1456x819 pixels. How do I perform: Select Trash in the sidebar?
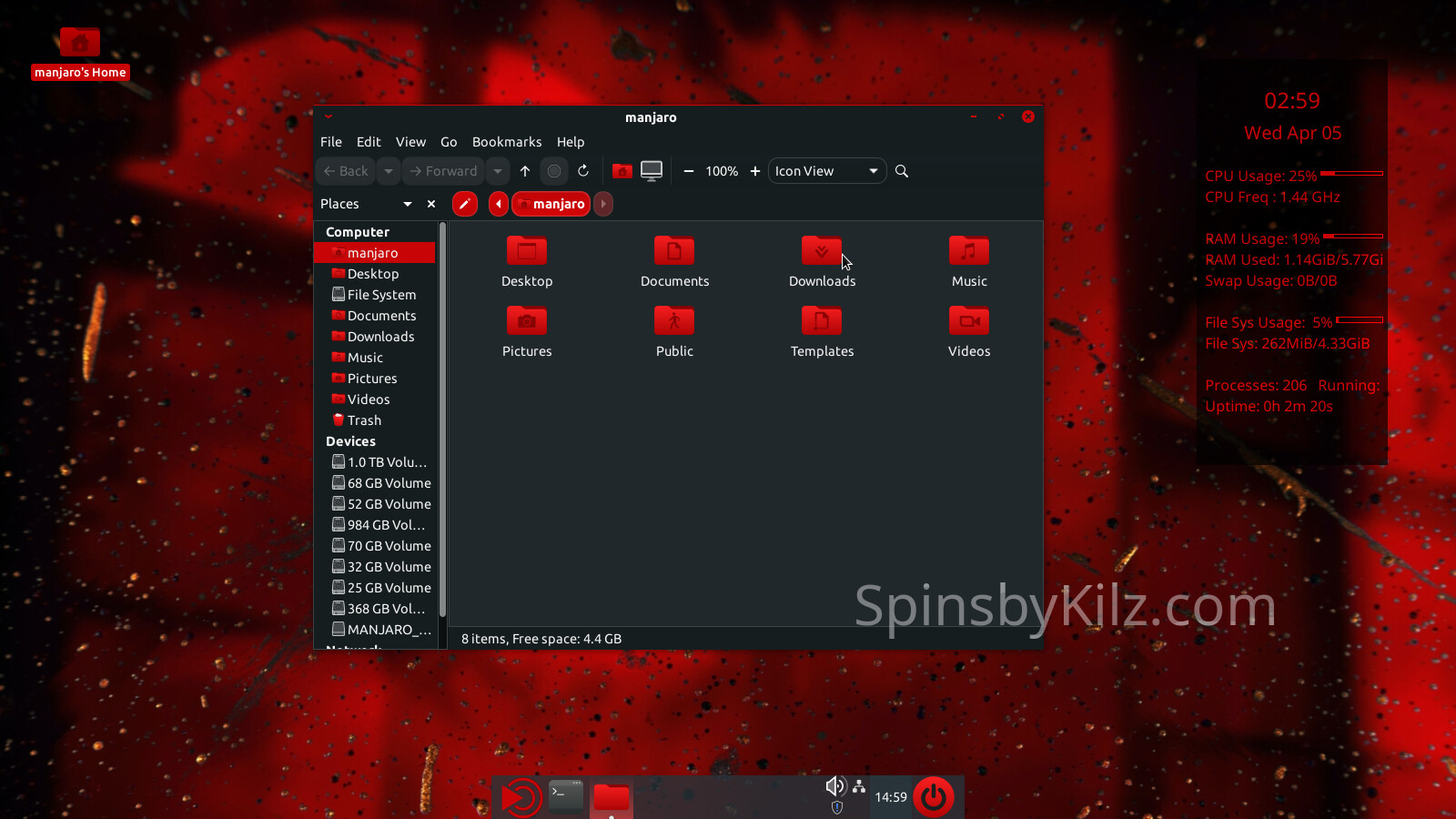point(364,420)
